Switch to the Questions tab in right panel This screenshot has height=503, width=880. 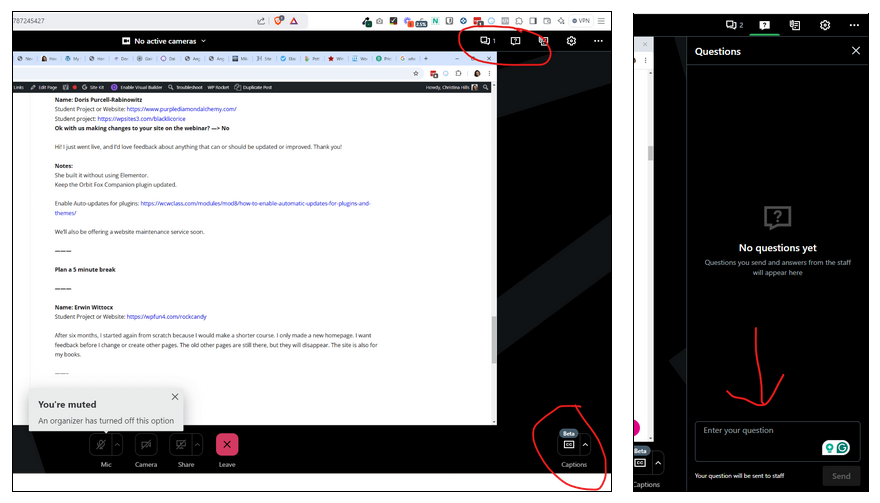(764, 25)
